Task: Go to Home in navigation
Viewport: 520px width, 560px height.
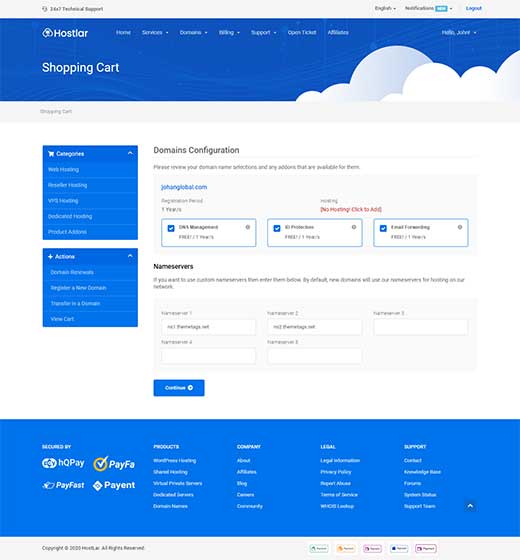Action: tap(123, 32)
